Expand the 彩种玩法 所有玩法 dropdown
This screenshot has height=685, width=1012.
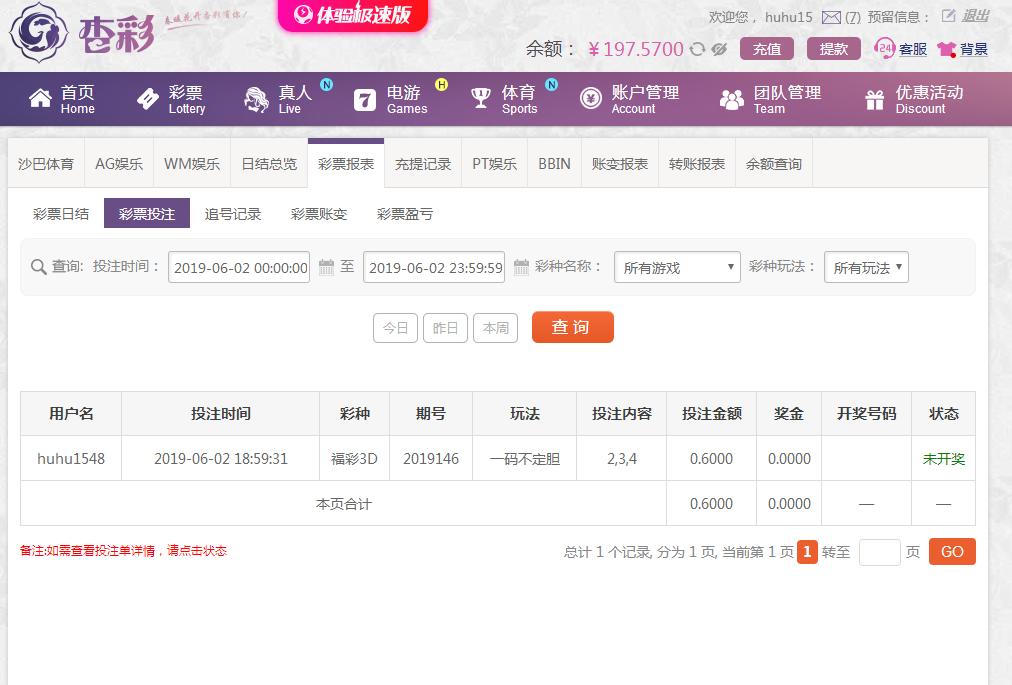coord(866,267)
